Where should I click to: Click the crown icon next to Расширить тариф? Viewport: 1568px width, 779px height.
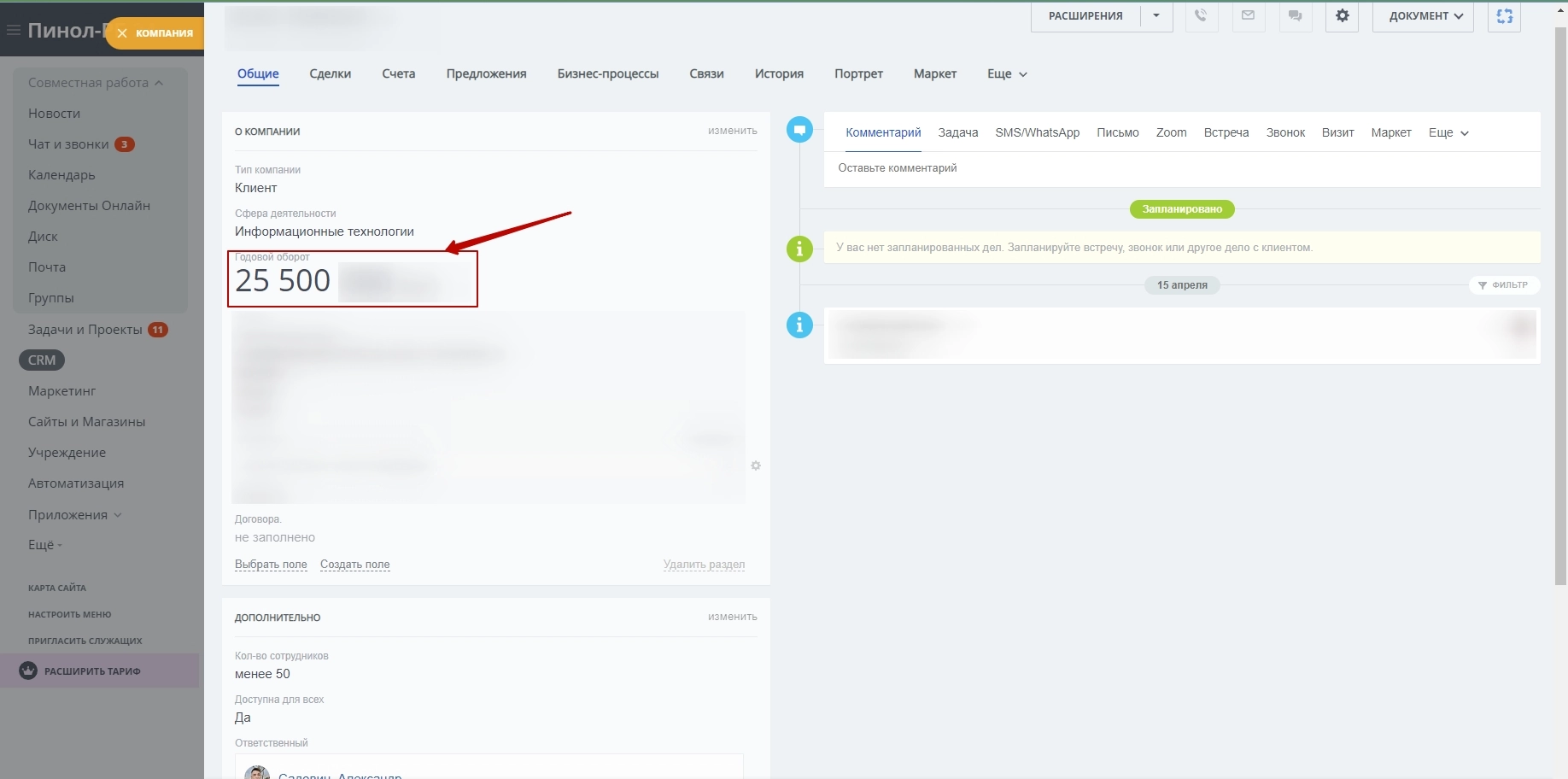pos(28,671)
